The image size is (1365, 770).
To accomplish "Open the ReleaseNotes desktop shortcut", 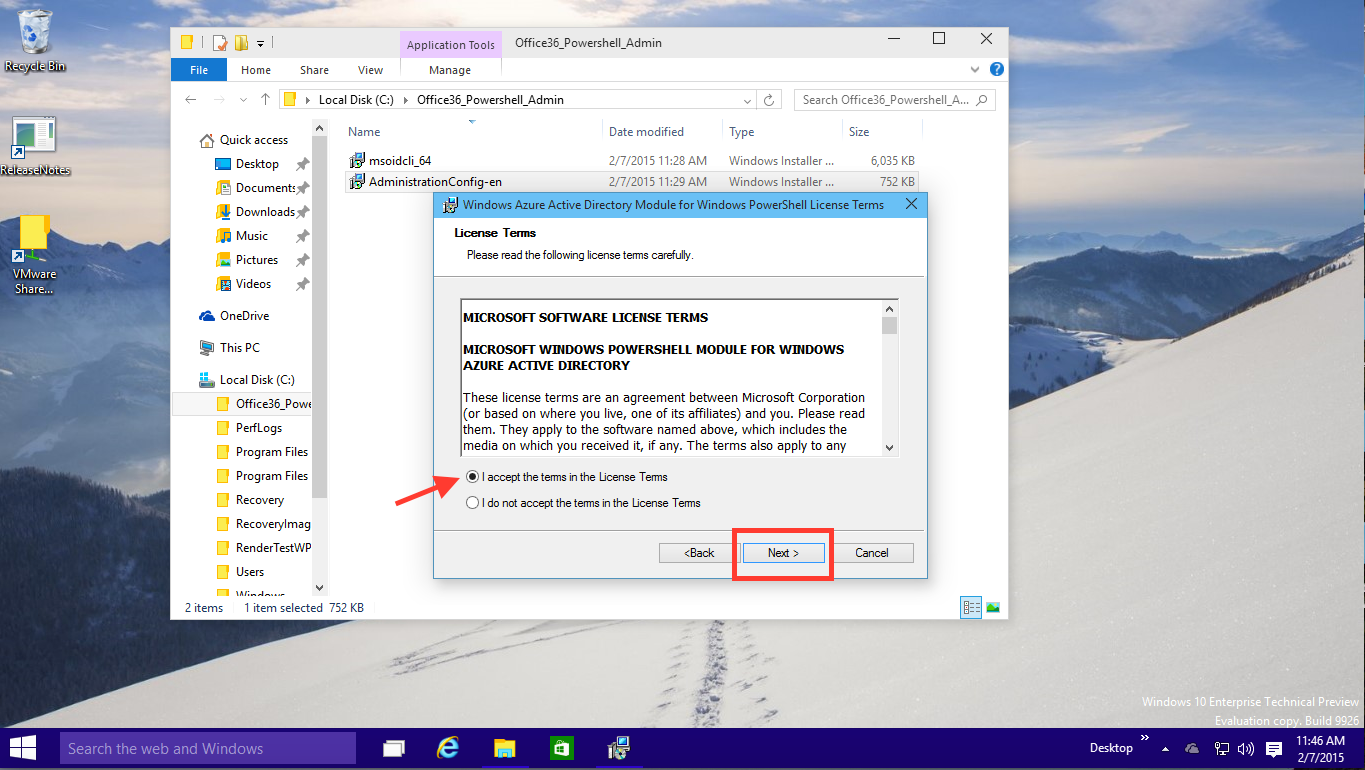I will click(x=35, y=147).
